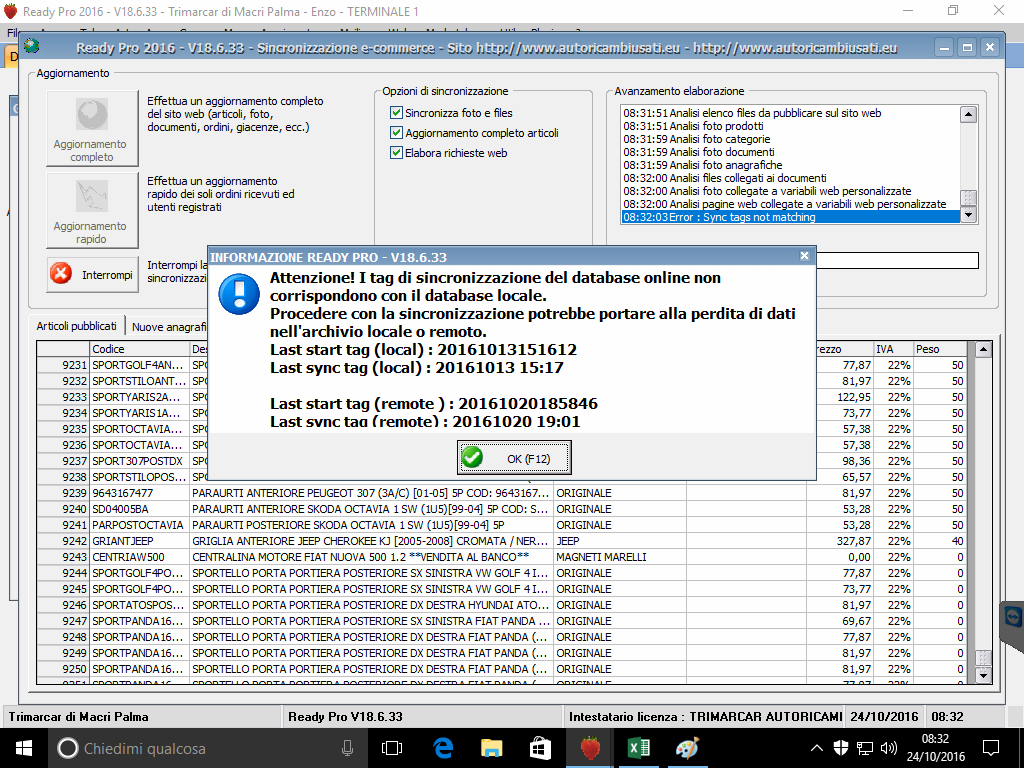
Task: Open Excel from the taskbar
Action: coord(638,748)
